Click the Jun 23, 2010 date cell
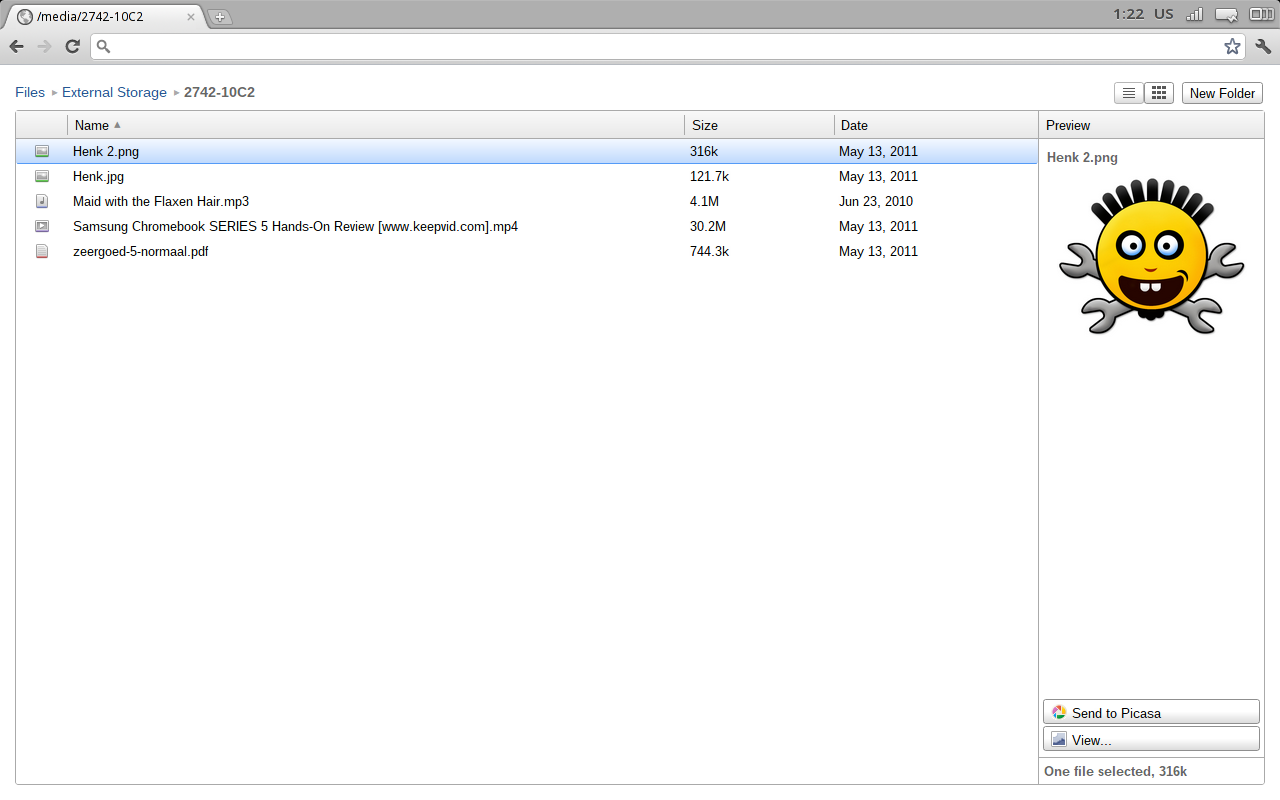Viewport: 1280px width, 800px height. coord(876,202)
